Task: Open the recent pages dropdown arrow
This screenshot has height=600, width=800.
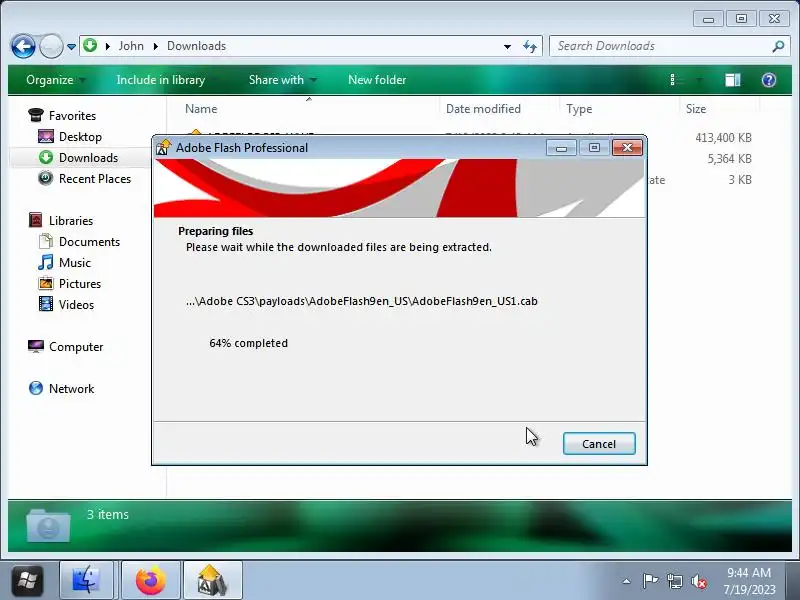Action: click(x=71, y=46)
